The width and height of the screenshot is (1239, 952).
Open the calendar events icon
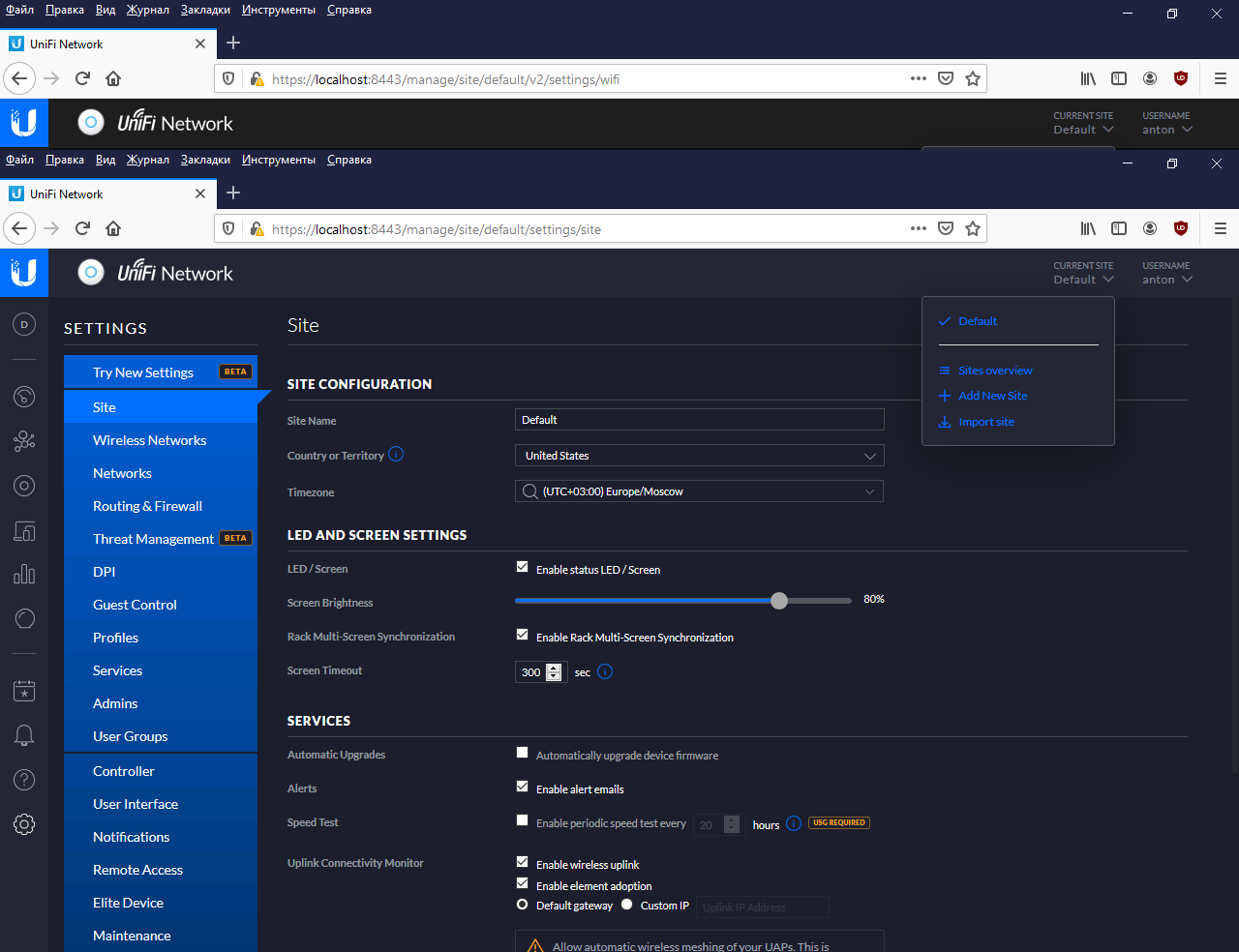click(x=24, y=691)
